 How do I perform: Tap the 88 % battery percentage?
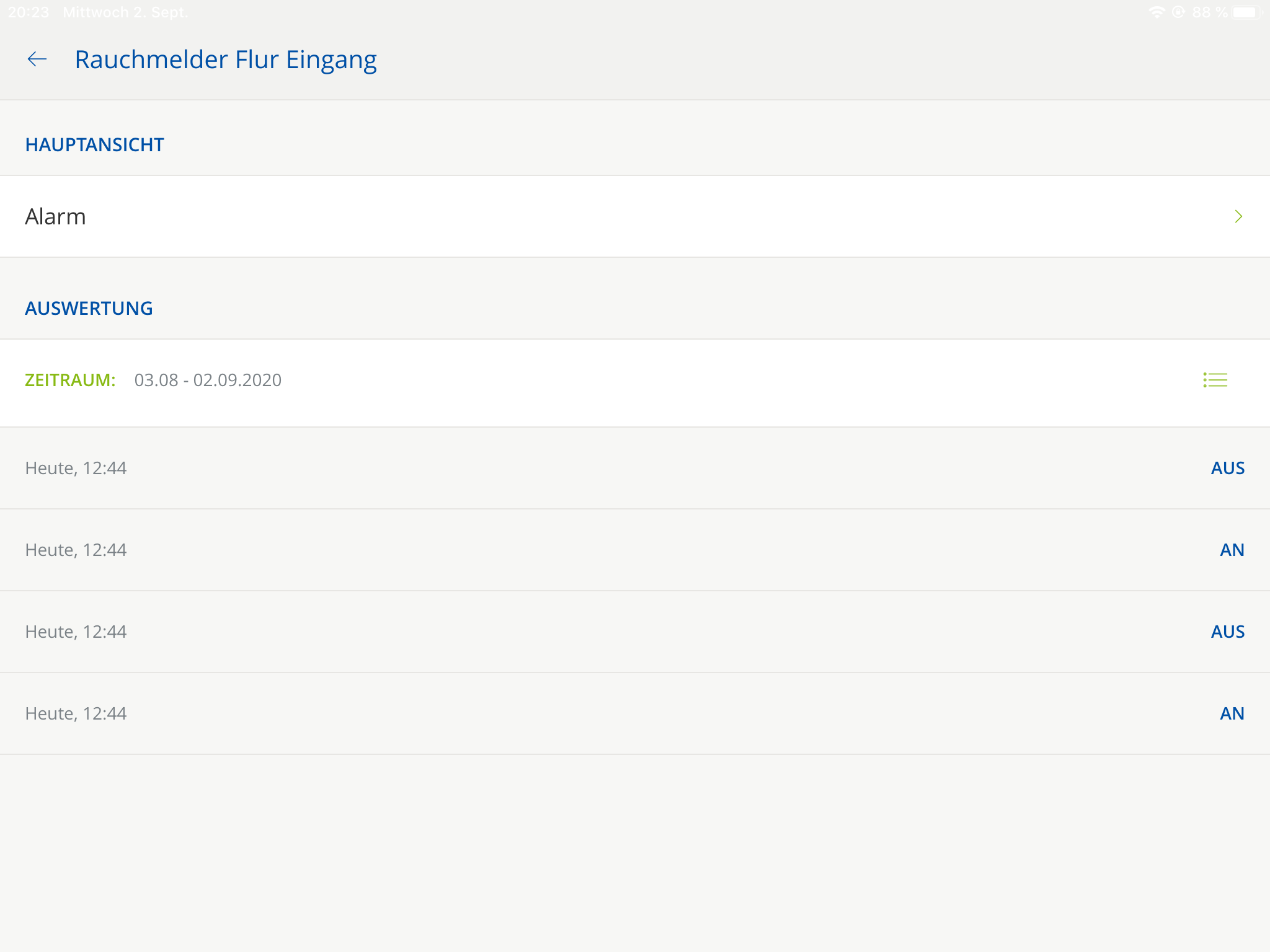tap(1209, 12)
